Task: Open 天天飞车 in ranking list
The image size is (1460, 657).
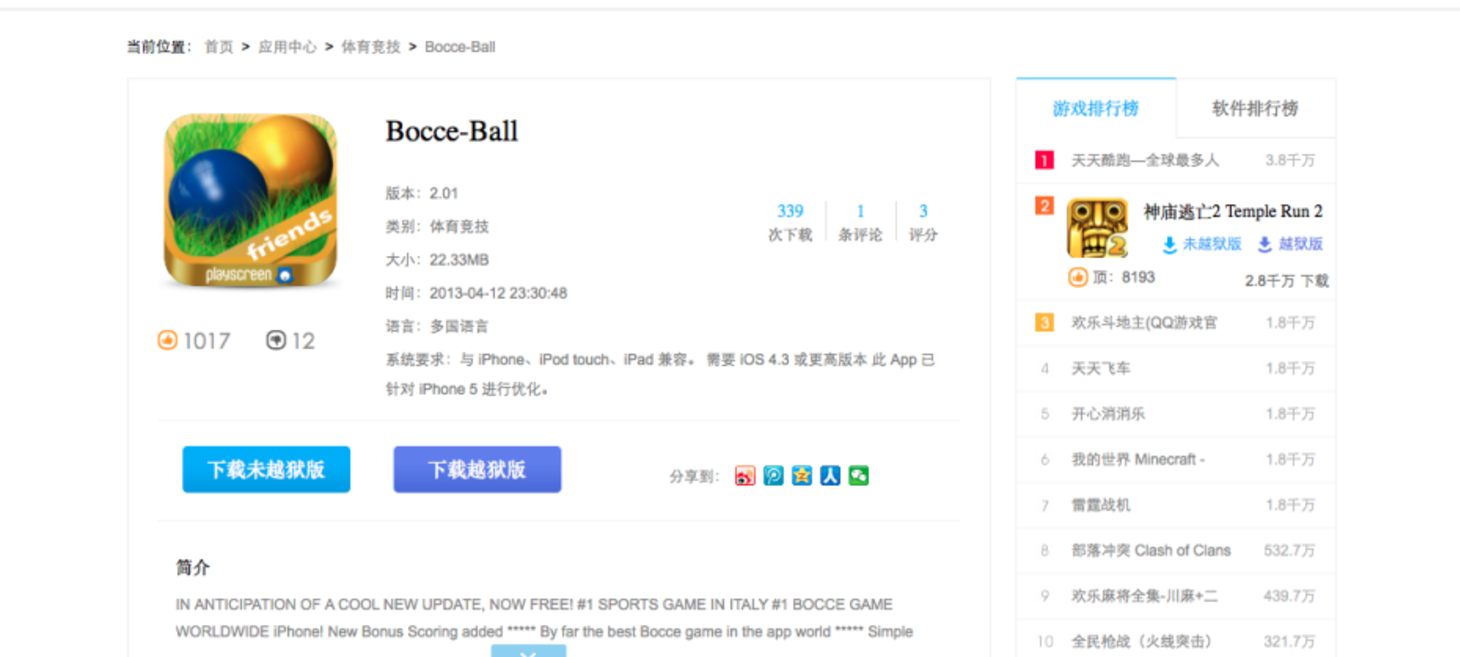Action: (x=1101, y=369)
